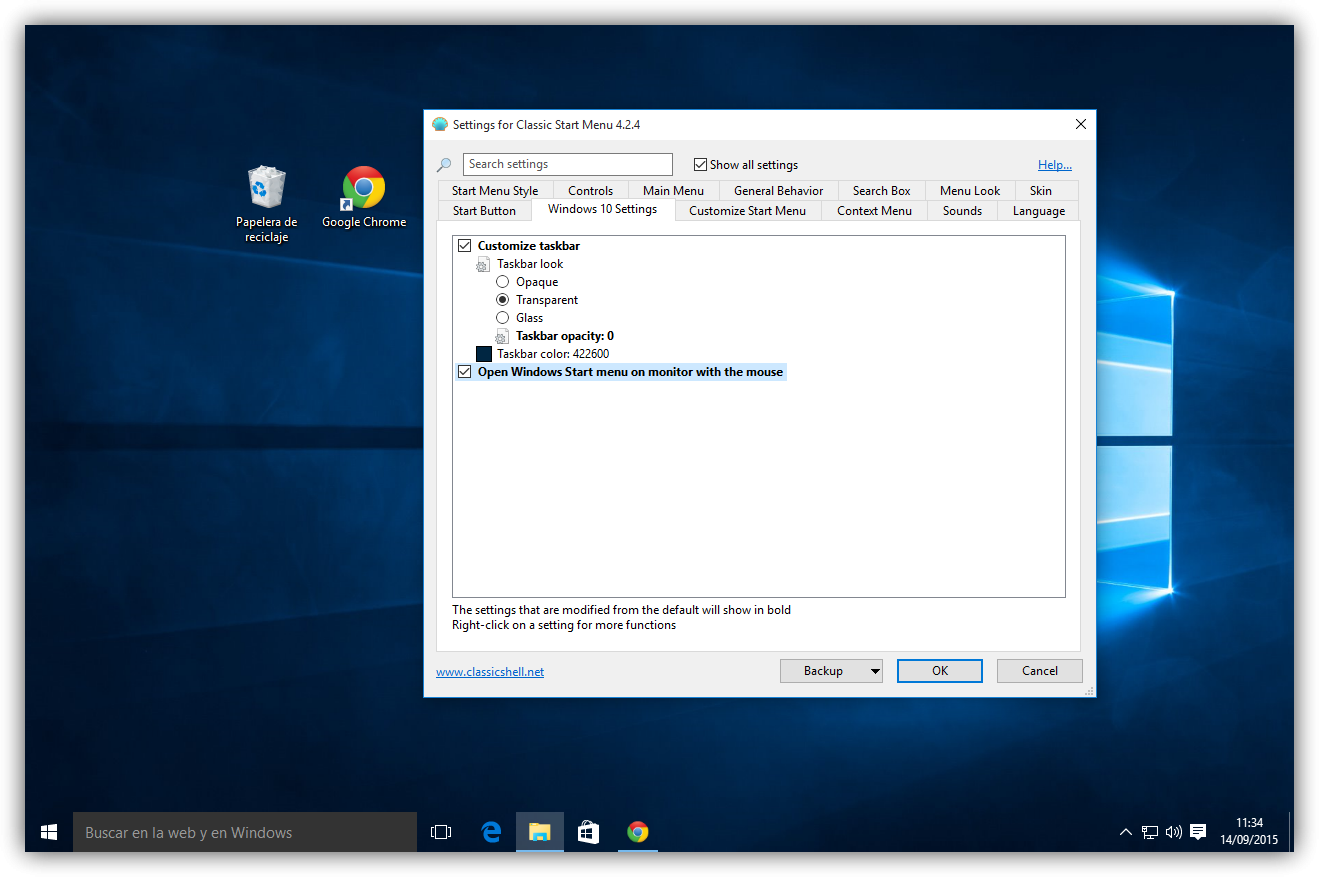Image resolution: width=1319 pixels, height=877 pixels.
Task: Visit the www.classicshell.net link
Action: point(490,672)
